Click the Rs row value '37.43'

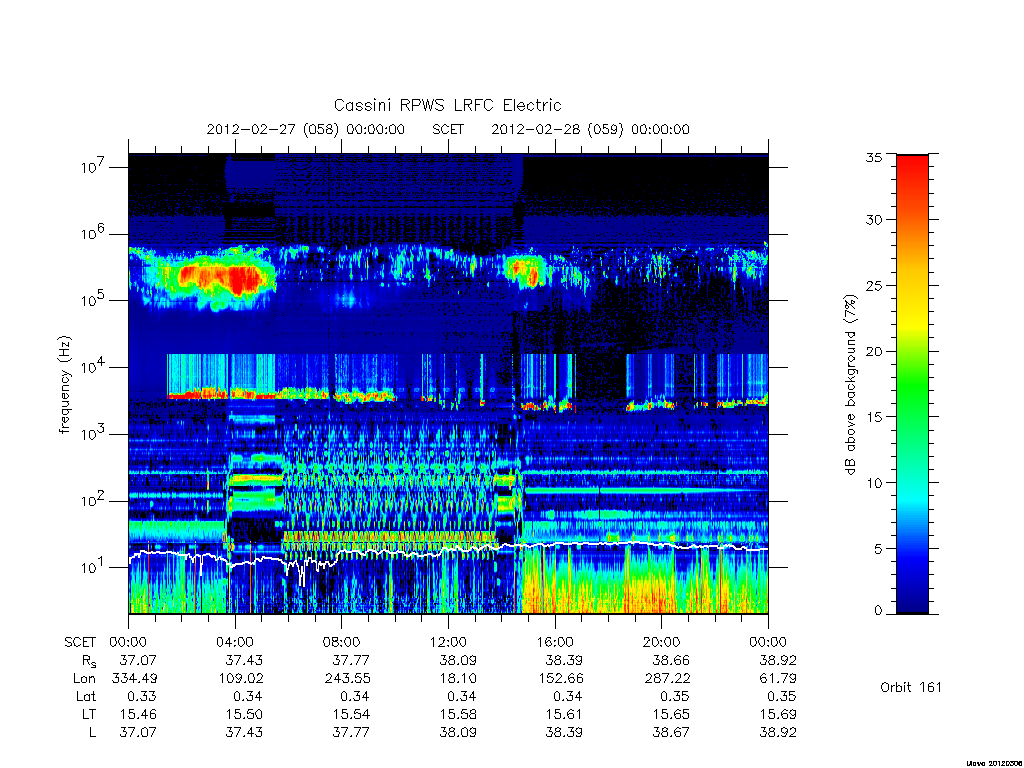244,661
